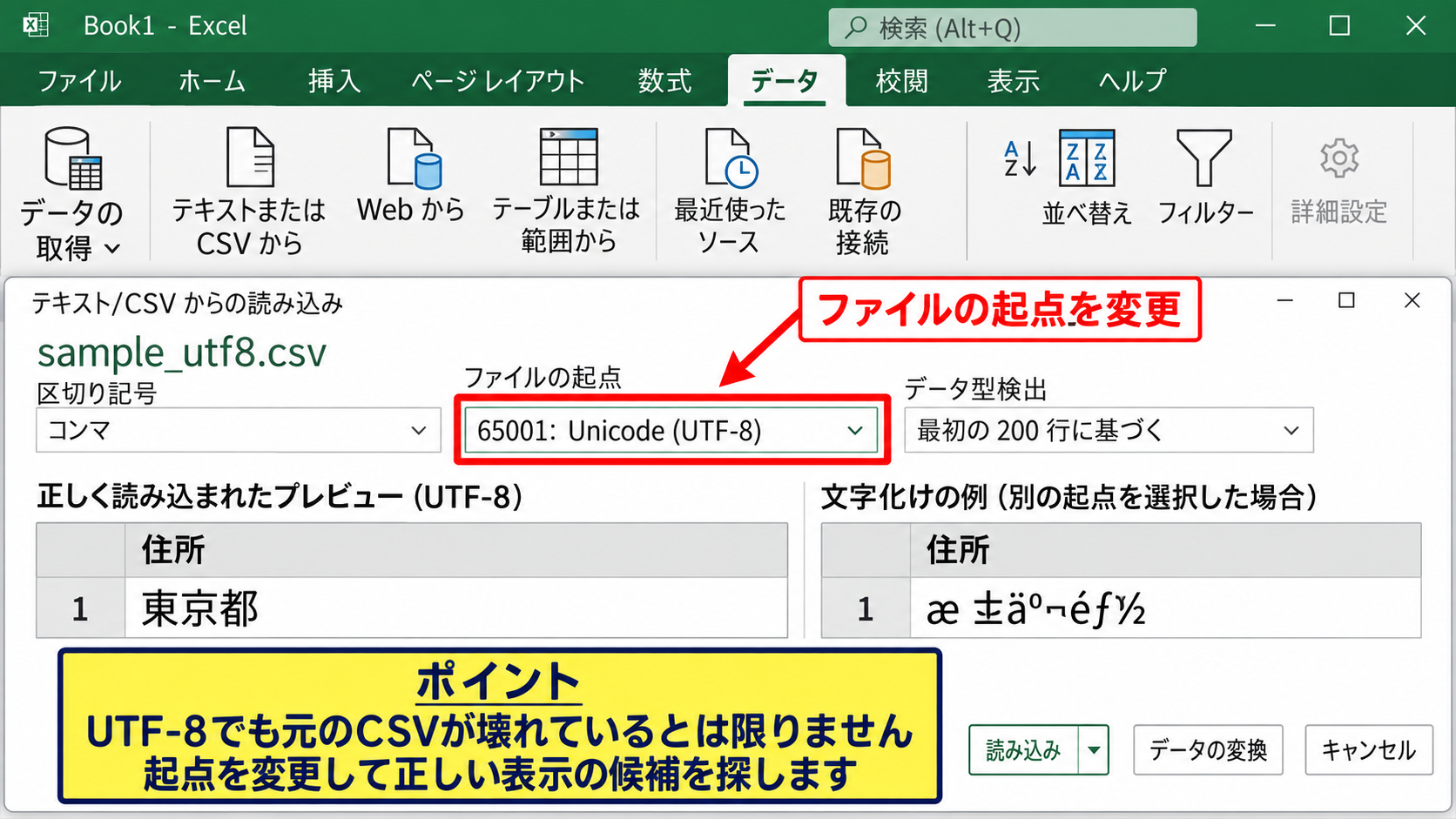This screenshot has width=1456, height=819.
Task: Open the データの取得 (Get Data) icon
Action: (73, 158)
